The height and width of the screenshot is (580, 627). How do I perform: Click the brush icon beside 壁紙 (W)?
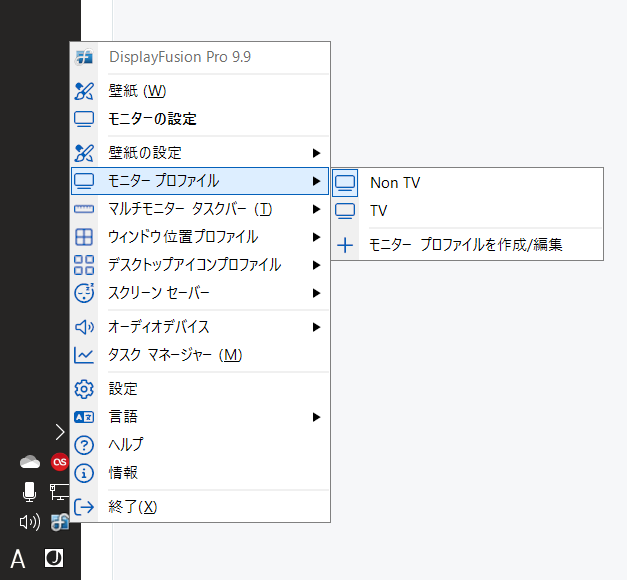click(84, 91)
